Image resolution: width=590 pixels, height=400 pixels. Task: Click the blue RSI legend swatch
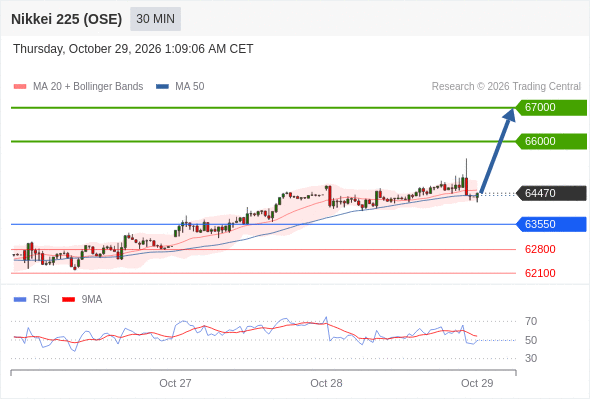click(20, 300)
